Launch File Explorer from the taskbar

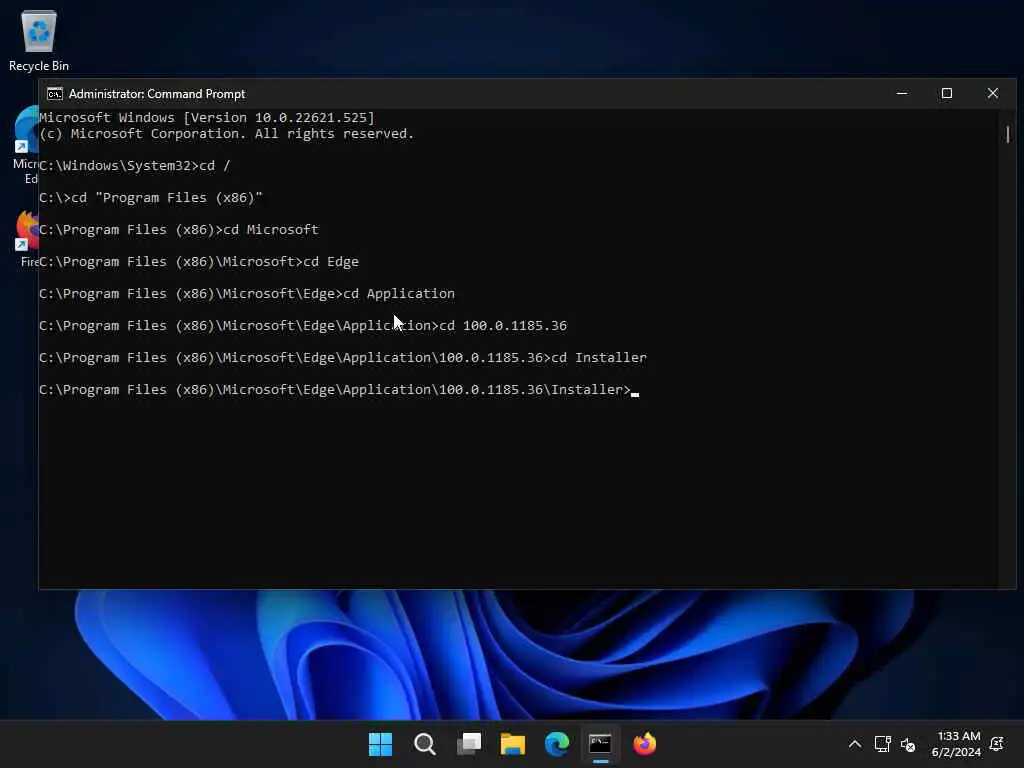(513, 744)
